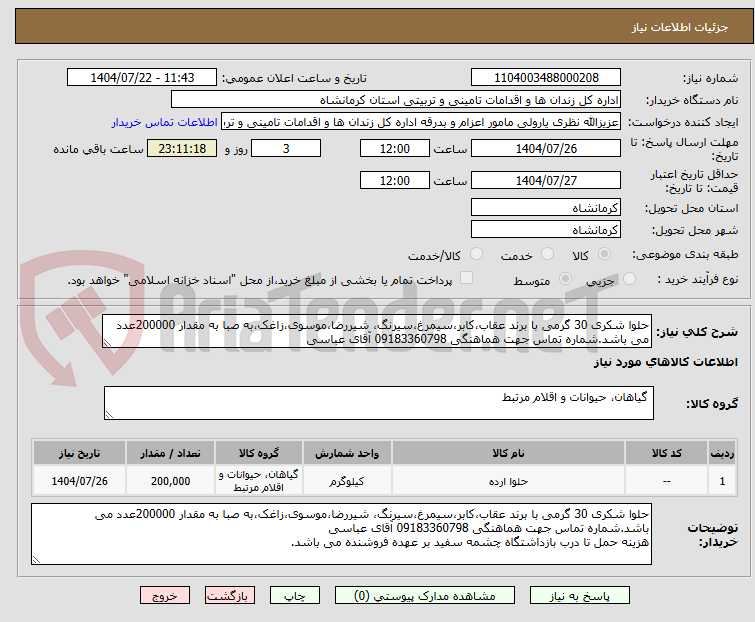
Task: Click the announcement date field 1404/07/22 - 11:43
Action: click(142, 78)
